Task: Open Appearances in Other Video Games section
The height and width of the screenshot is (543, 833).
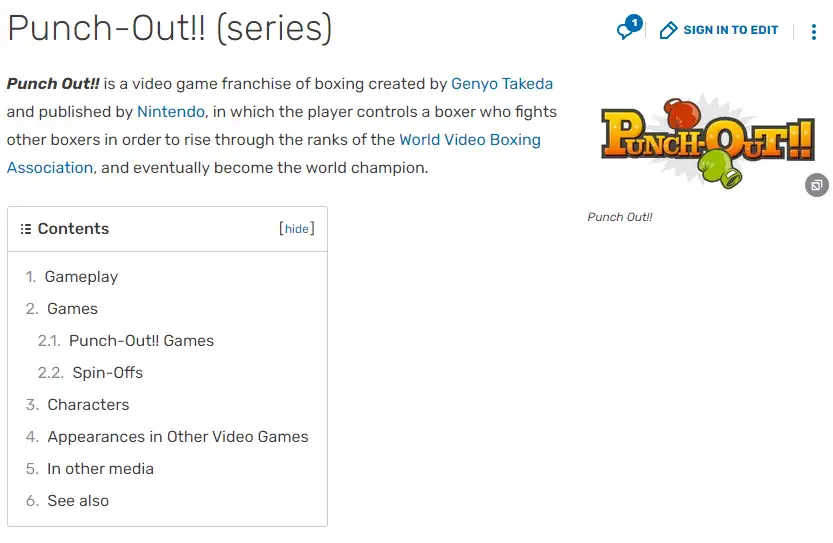Action: (x=178, y=437)
